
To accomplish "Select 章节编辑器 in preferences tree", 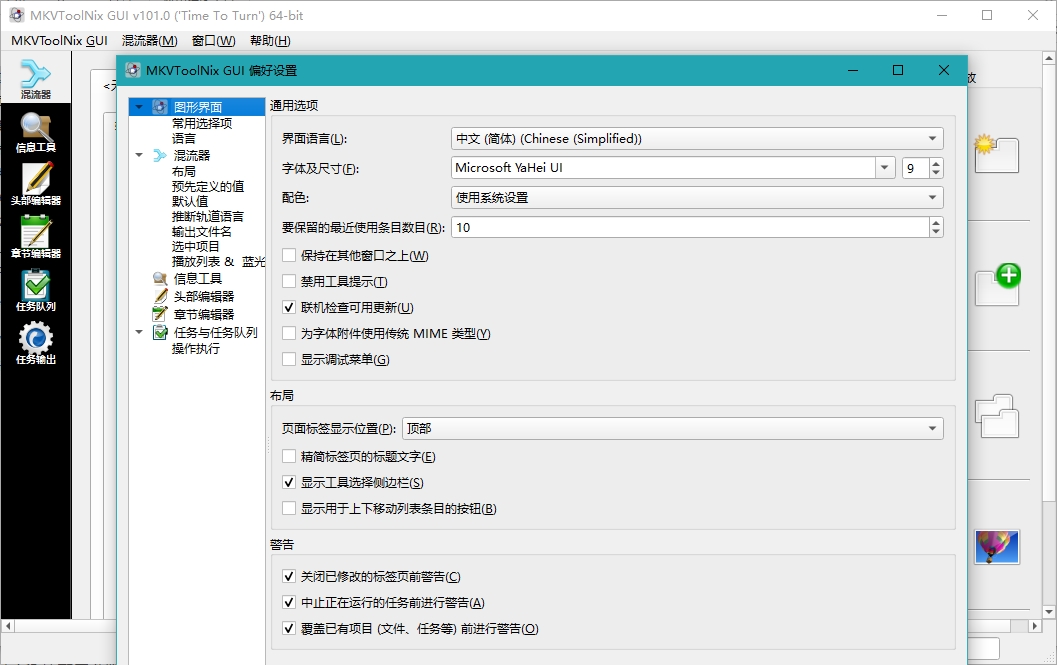I will tap(203, 314).
